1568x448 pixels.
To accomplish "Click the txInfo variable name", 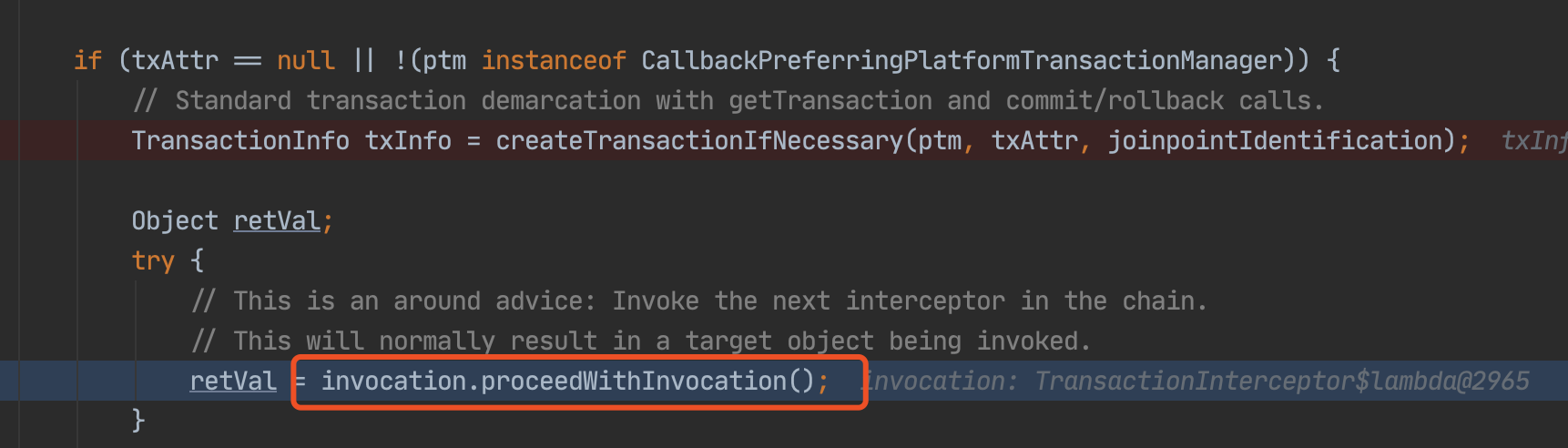I will point(408,140).
